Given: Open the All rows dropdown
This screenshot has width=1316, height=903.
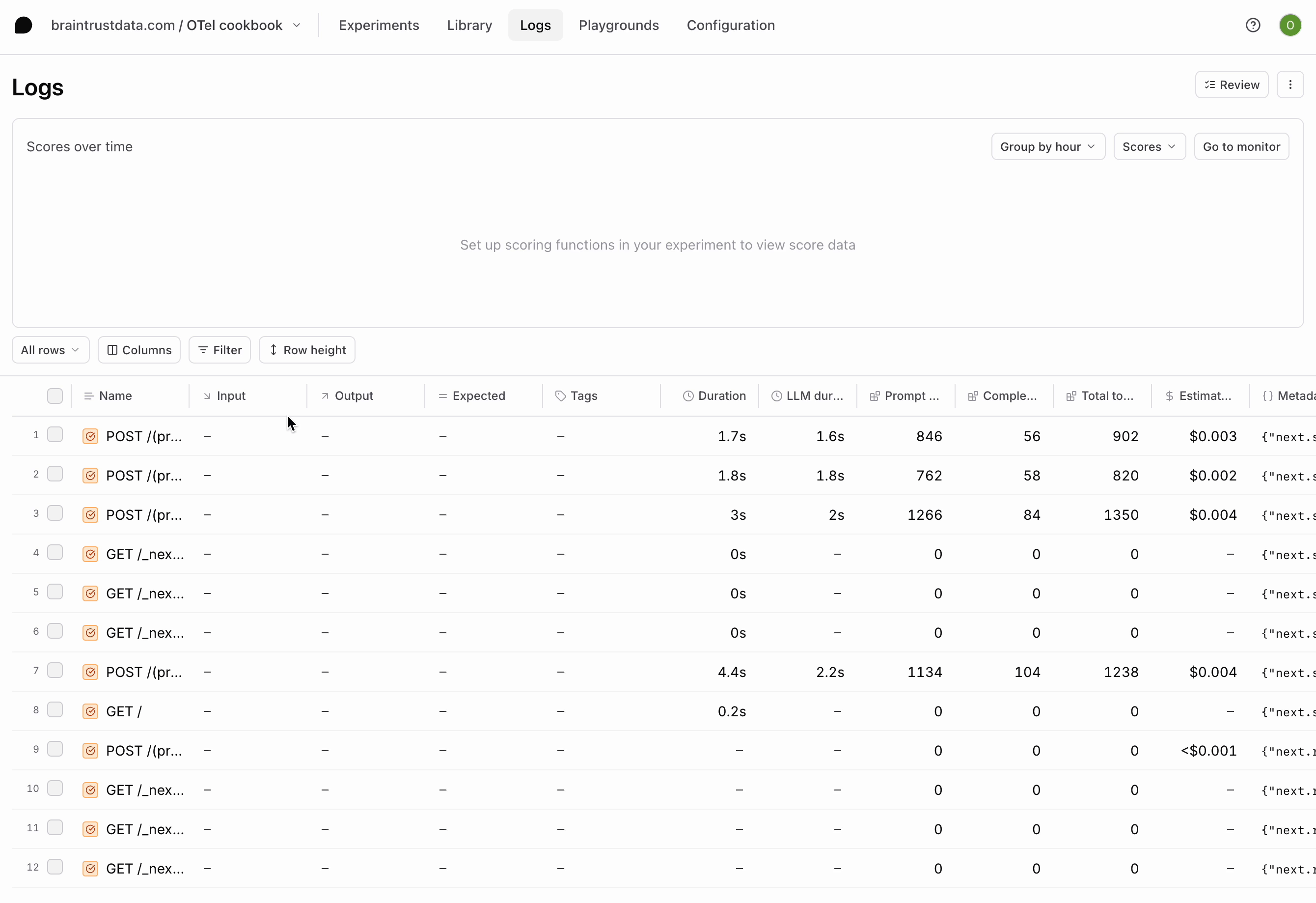Looking at the screenshot, I should point(50,349).
